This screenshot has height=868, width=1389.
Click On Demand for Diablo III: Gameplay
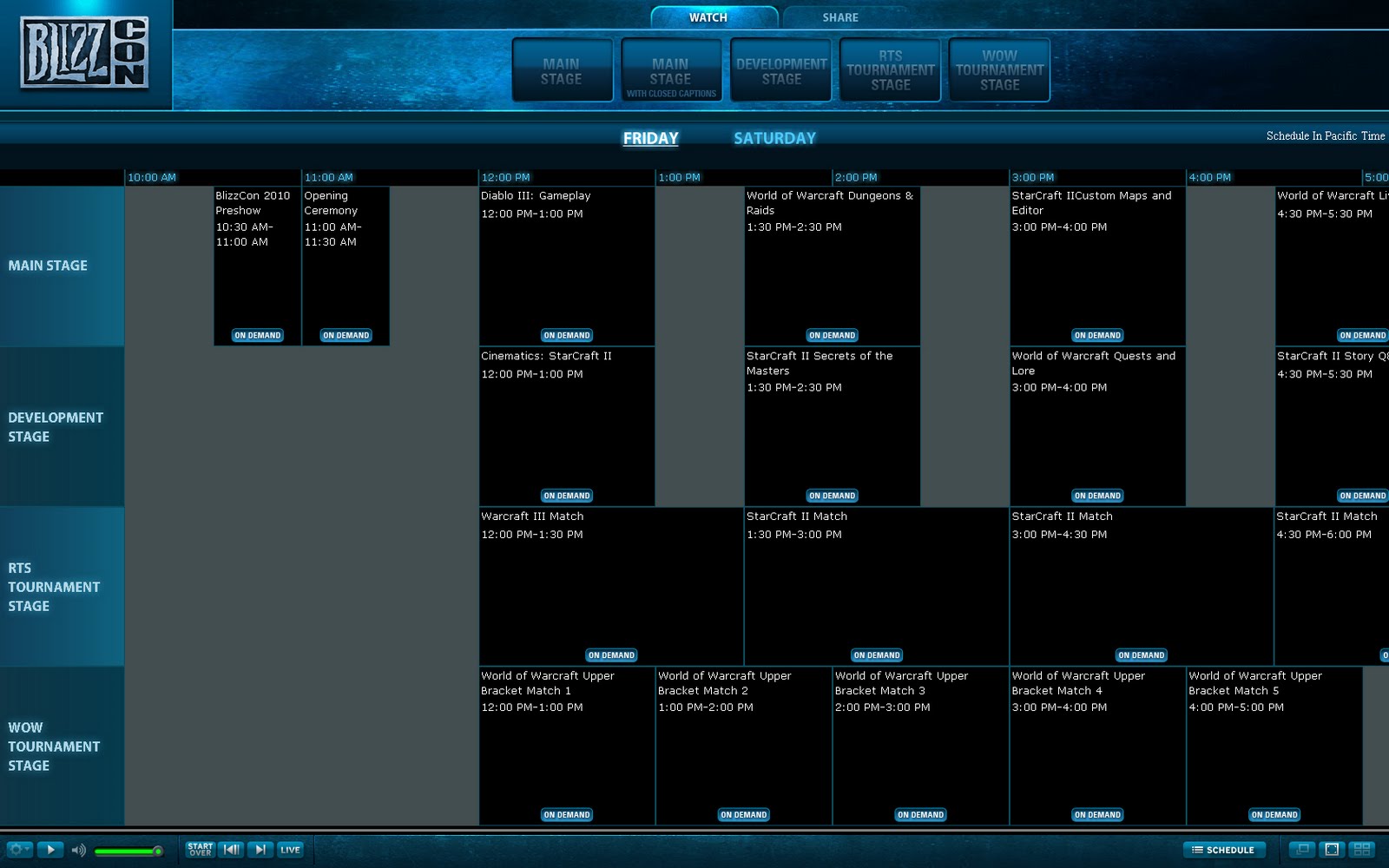click(567, 336)
